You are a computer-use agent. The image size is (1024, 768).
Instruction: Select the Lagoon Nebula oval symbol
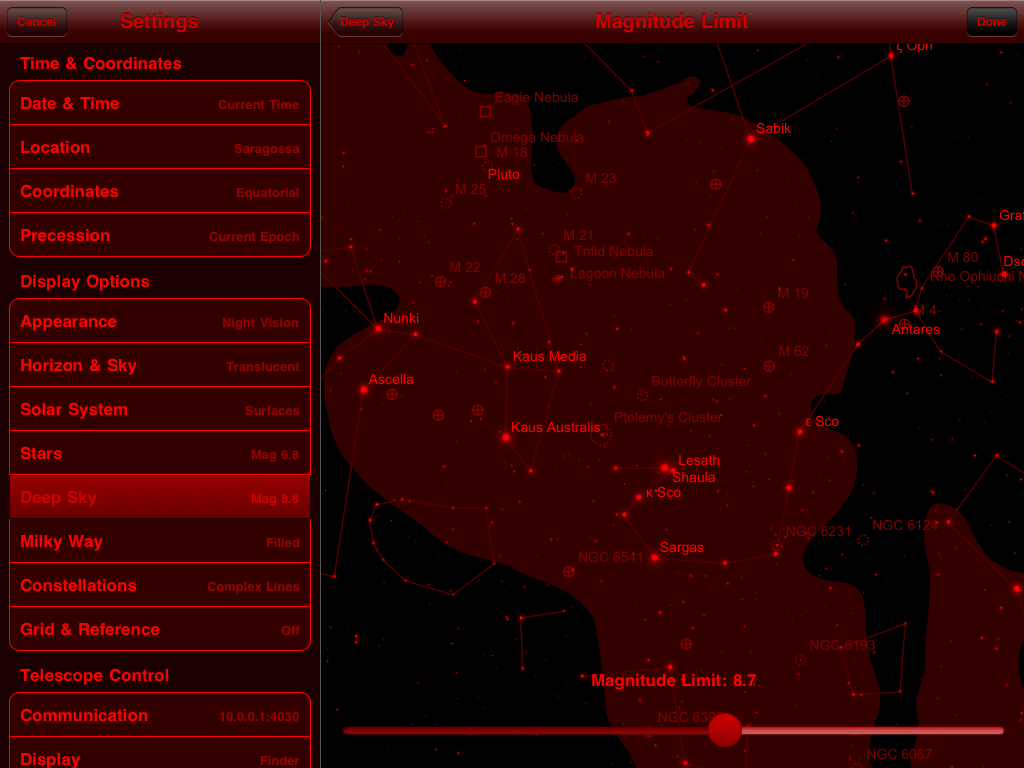click(558, 277)
